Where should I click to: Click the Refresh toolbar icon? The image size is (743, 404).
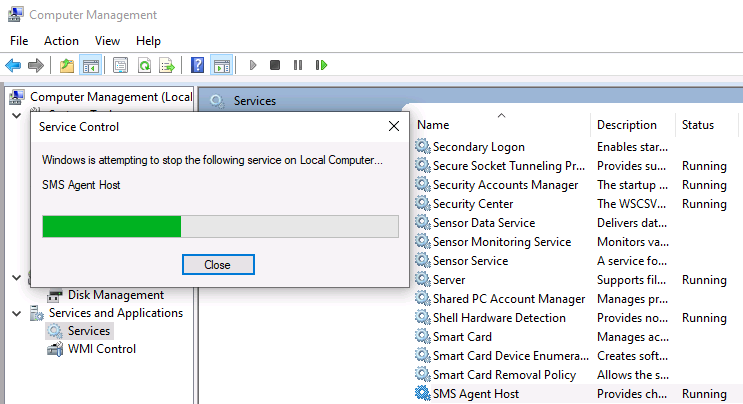144,65
